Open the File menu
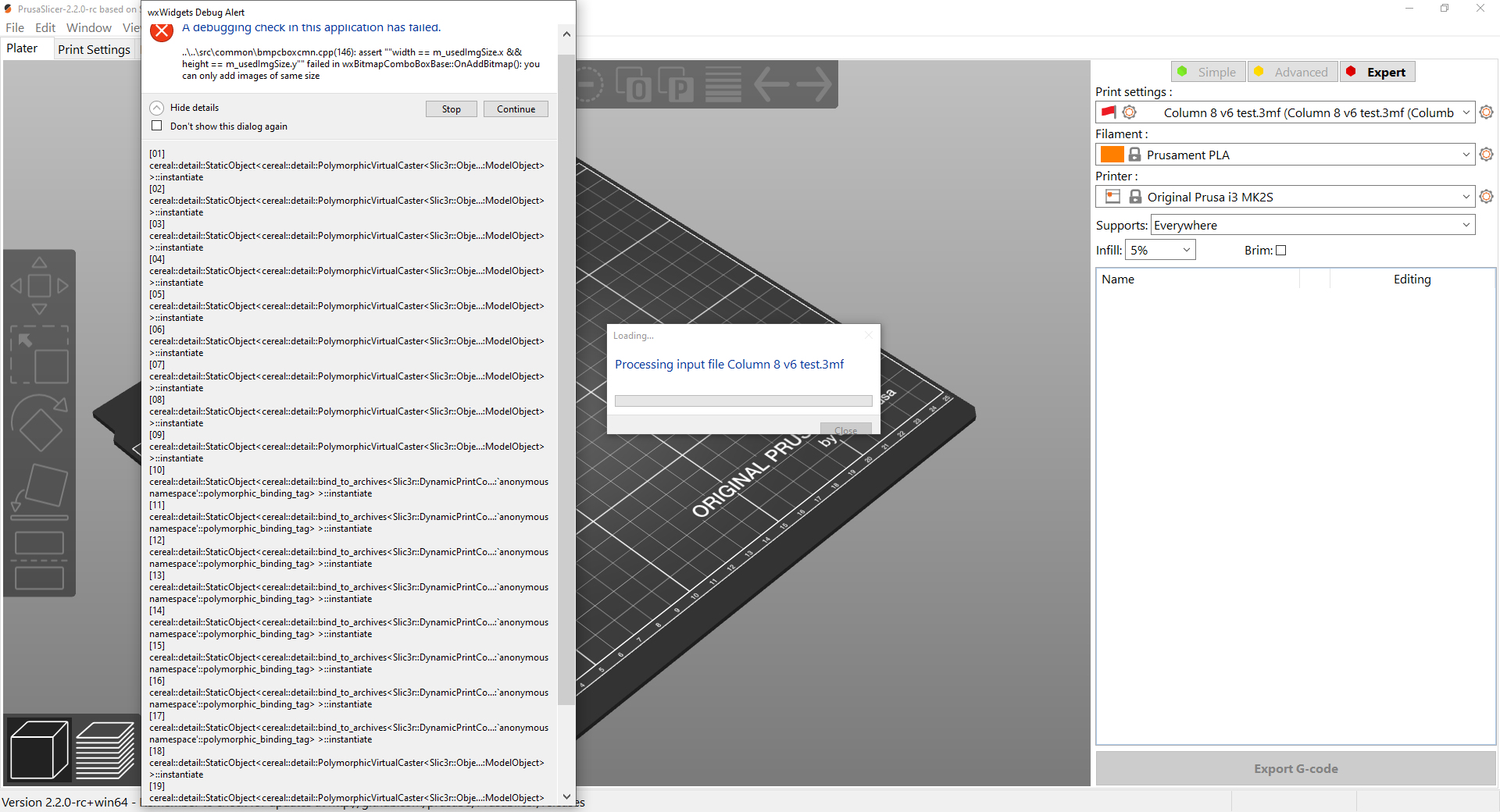 14,27
